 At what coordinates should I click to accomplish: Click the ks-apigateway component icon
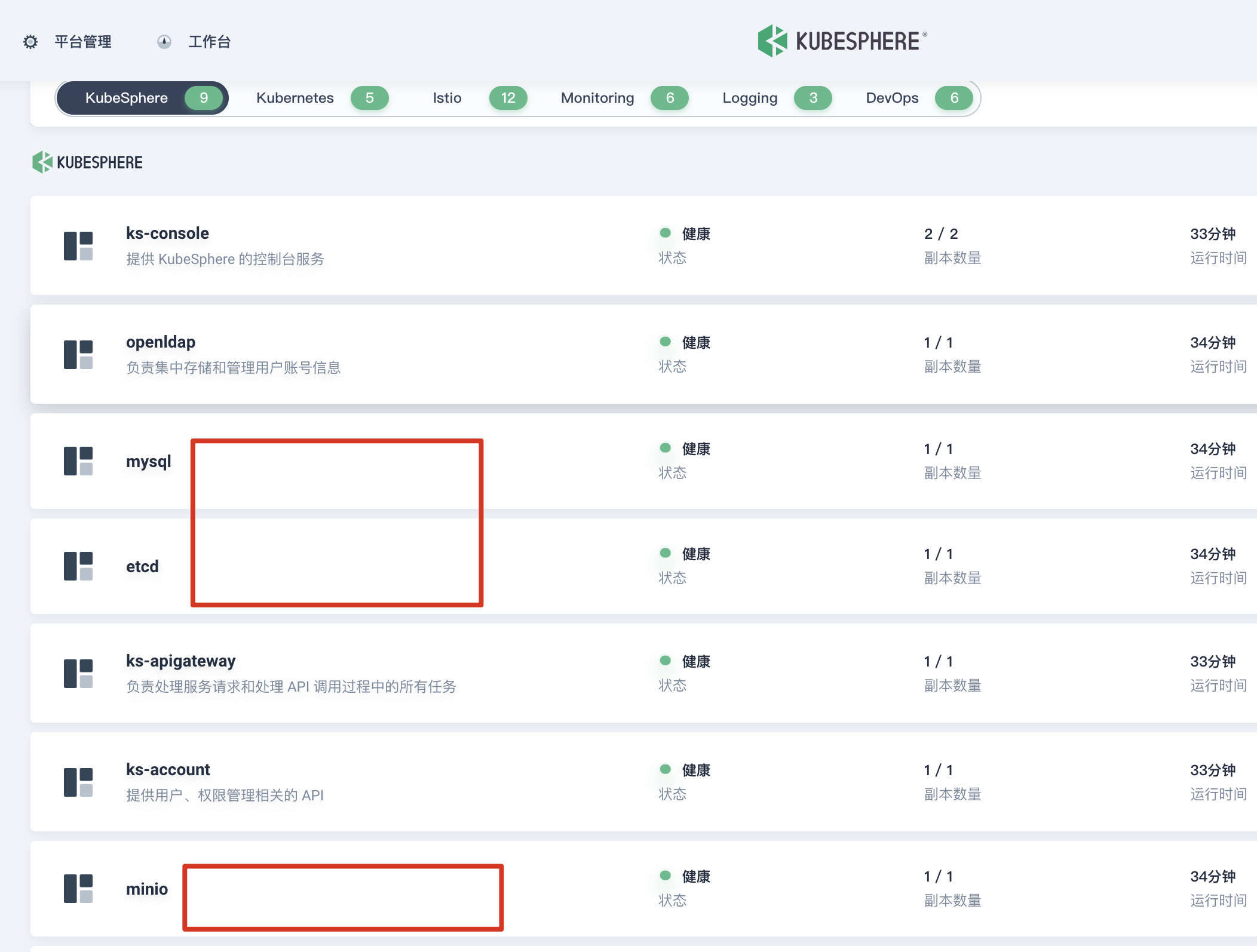point(78,674)
